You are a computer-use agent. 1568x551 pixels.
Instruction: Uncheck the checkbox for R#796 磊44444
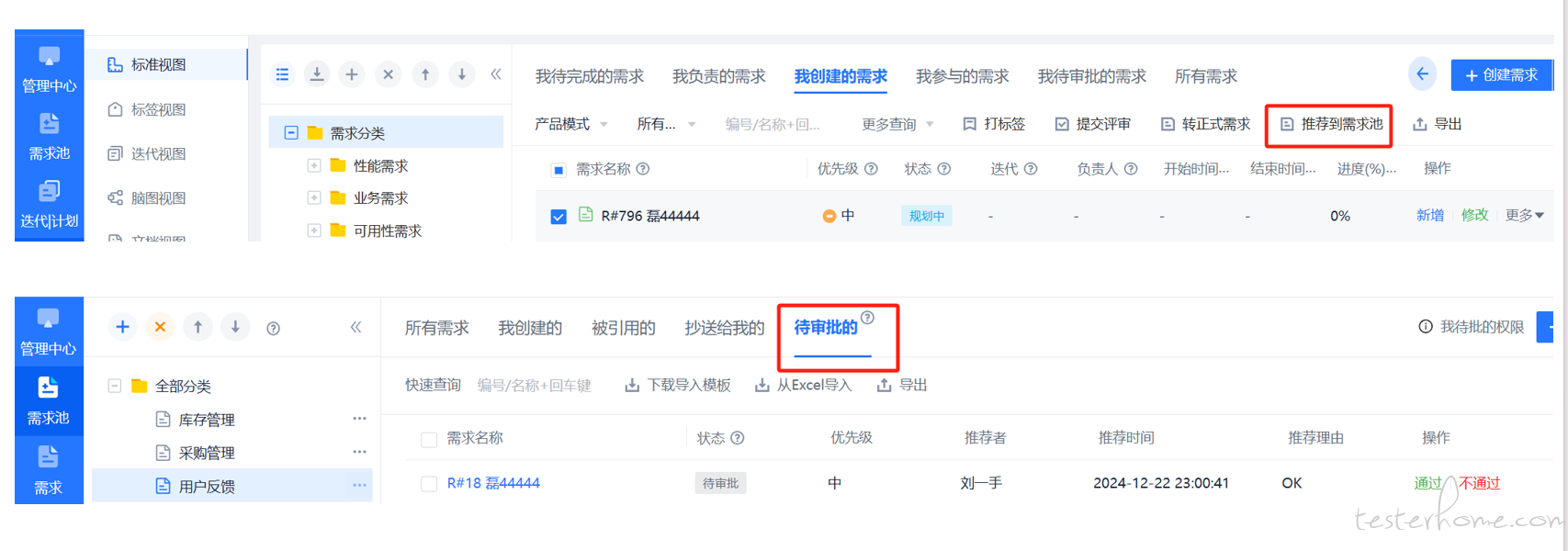[x=558, y=217]
